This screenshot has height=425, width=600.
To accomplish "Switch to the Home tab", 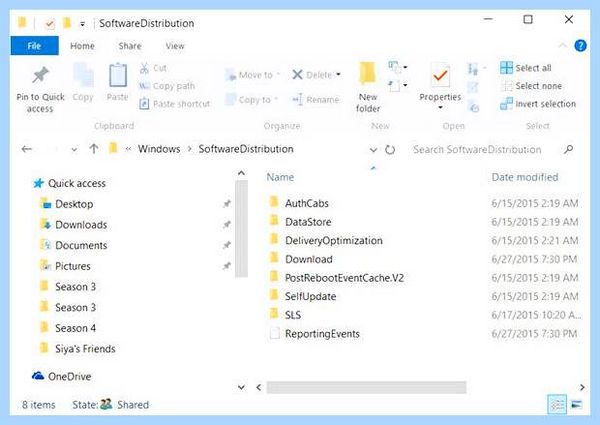I will pos(82,46).
